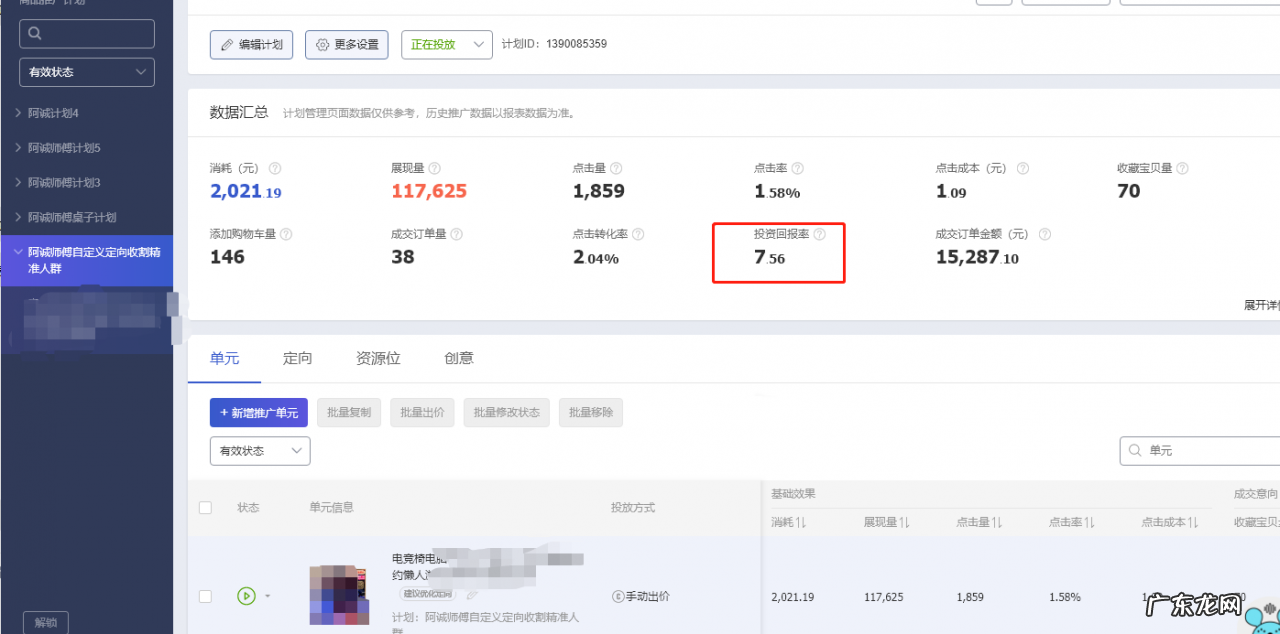The height and width of the screenshot is (634, 1280).
Task: Check the checkbox on the 电竞椅 unit row
Action: tap(205, 596)
